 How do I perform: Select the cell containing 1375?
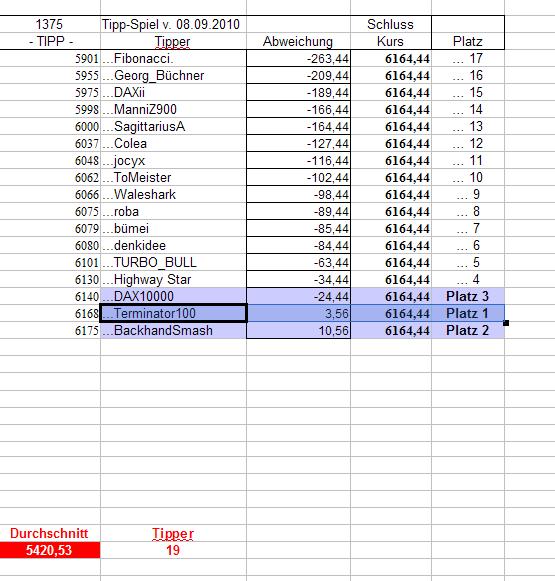[x=50, y=24]
